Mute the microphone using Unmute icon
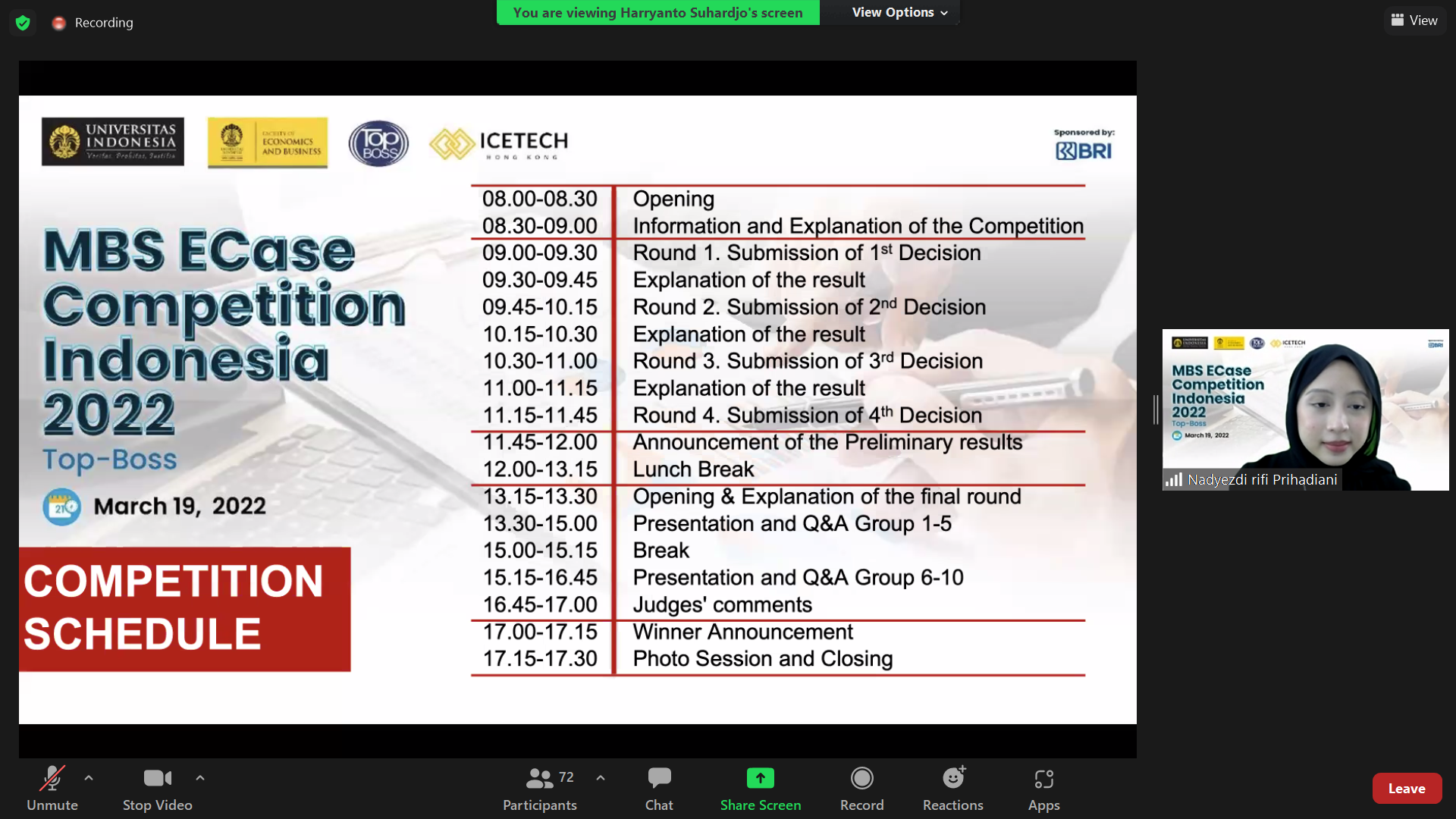 click(52, 778)
